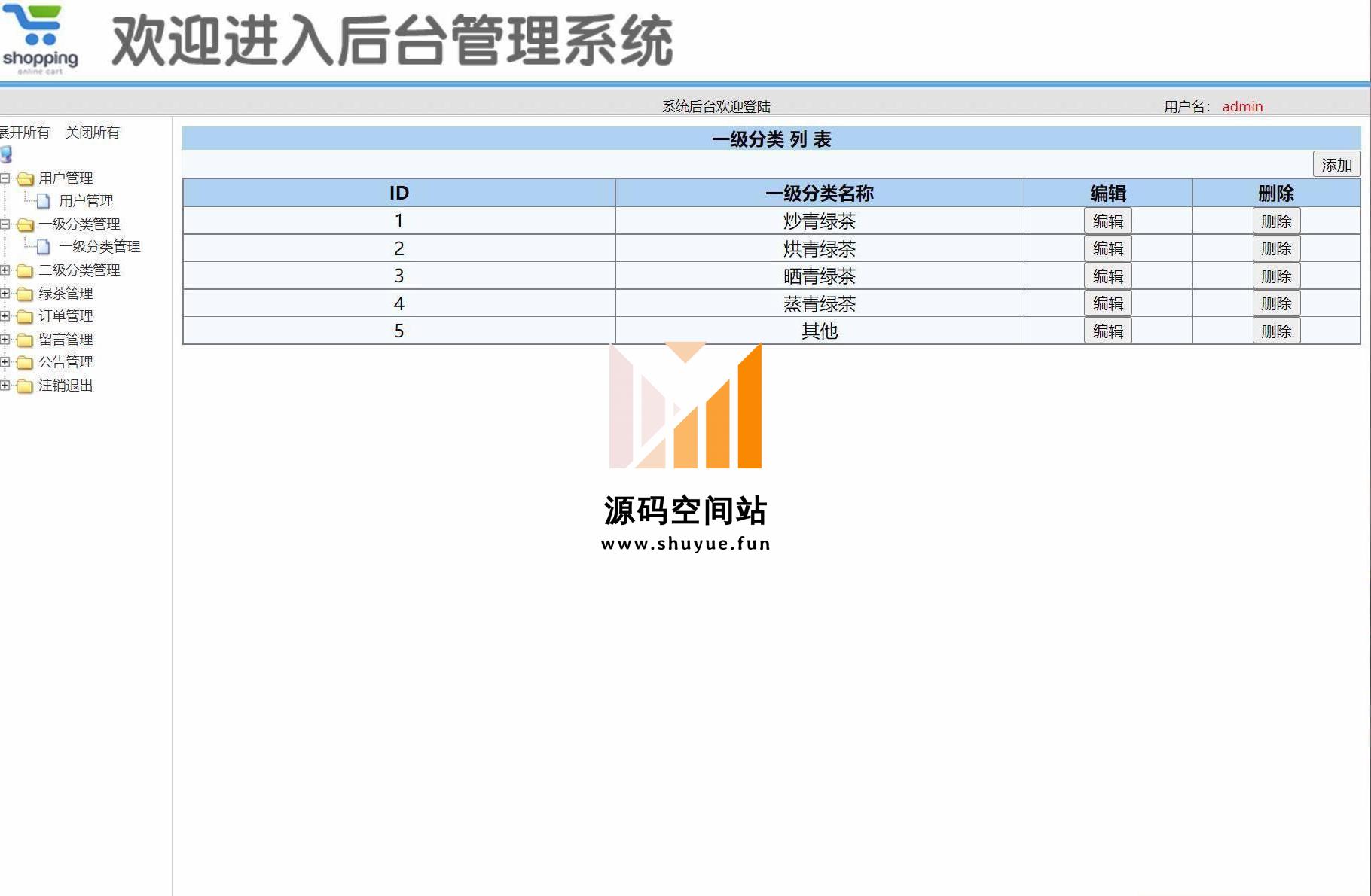Image resolution: width=1371 pixels, height=896 pixels.
Task: Collapse the 一级分类管理 folder node
Action: click(5, 224)
